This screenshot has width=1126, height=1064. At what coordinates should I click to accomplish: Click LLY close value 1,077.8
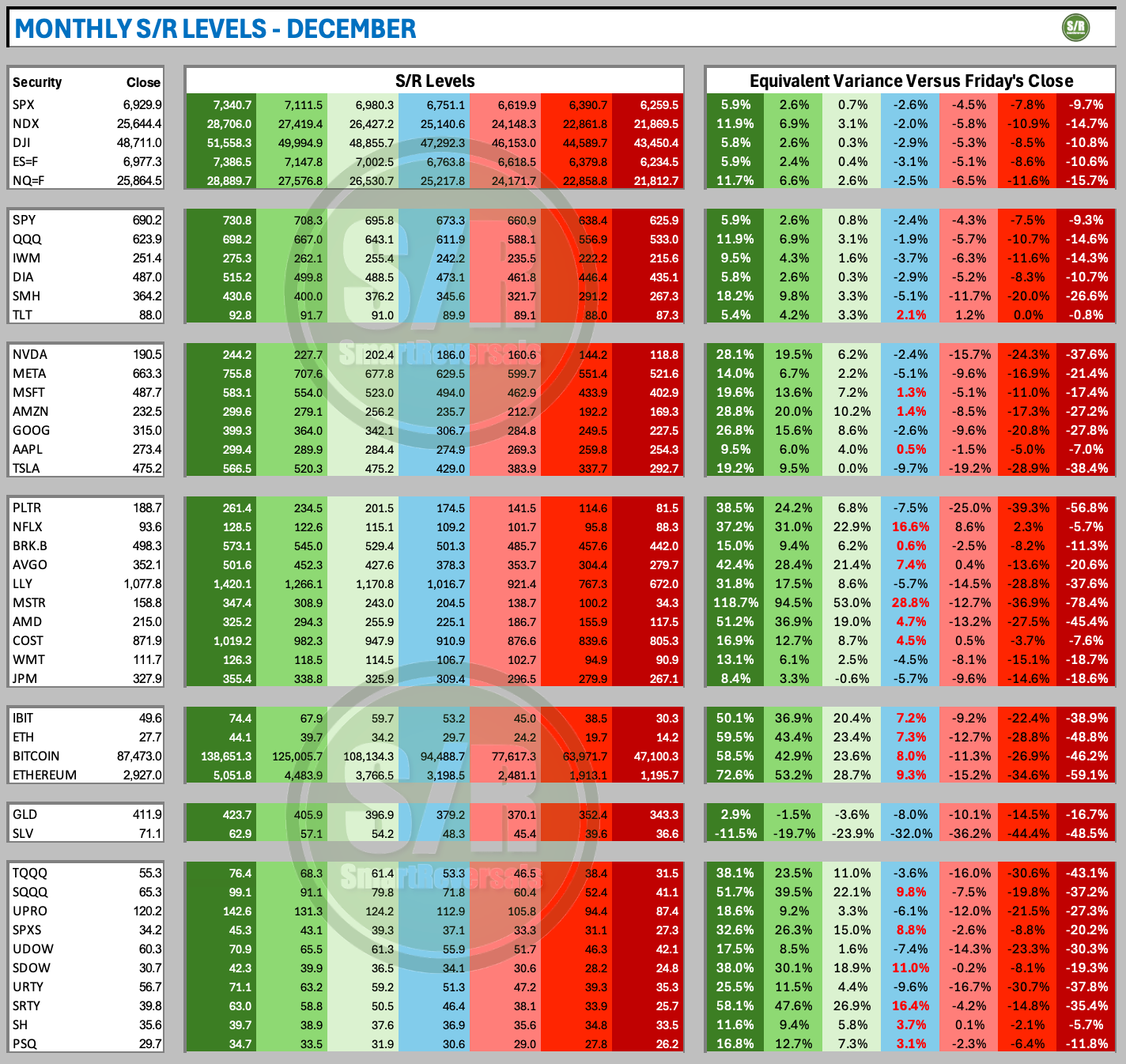(142, 583)
